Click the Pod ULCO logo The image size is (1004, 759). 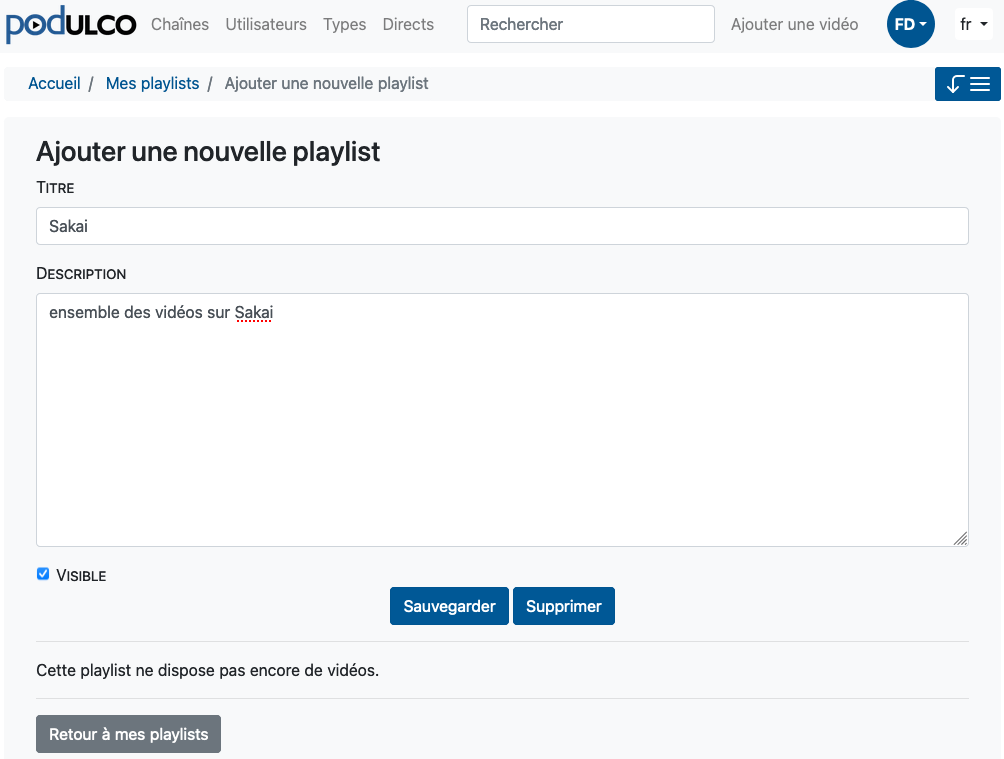pos(70,24)
